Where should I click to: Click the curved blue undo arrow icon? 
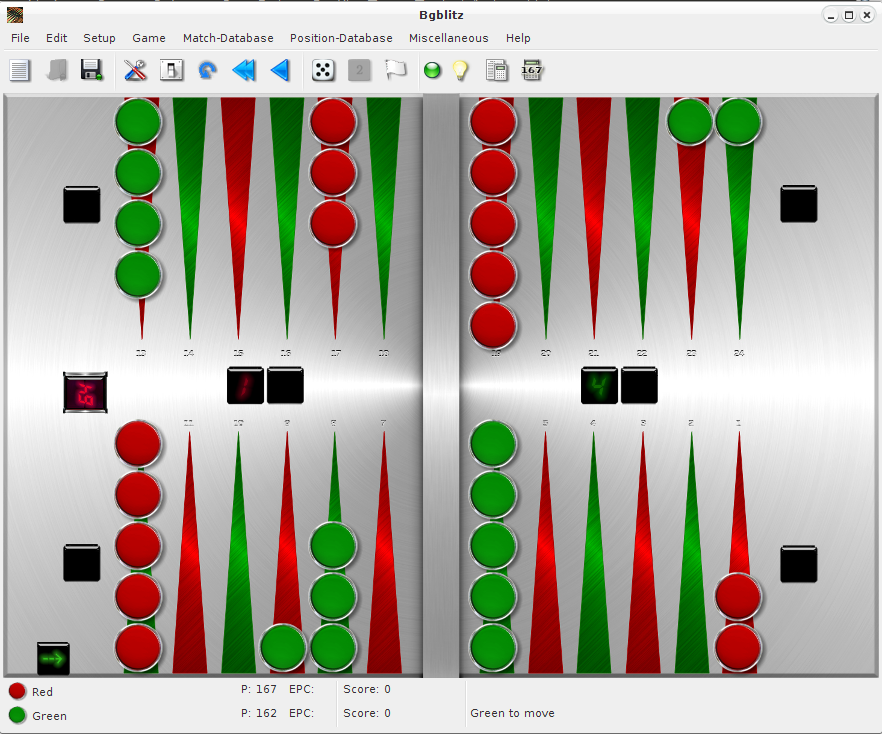[x=207, y=70]
